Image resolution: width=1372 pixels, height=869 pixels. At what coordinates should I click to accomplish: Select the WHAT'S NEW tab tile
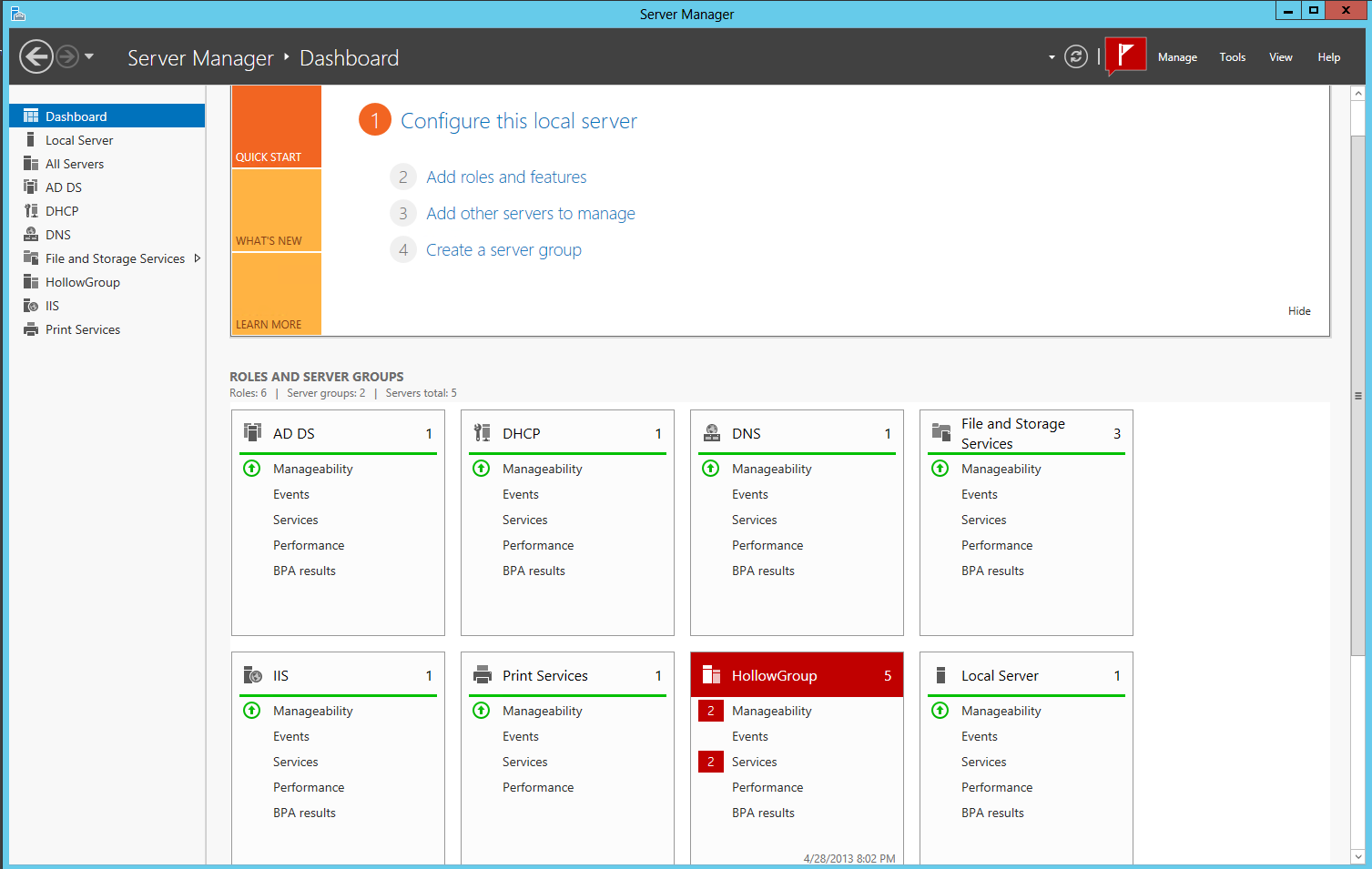click(276, 210)
